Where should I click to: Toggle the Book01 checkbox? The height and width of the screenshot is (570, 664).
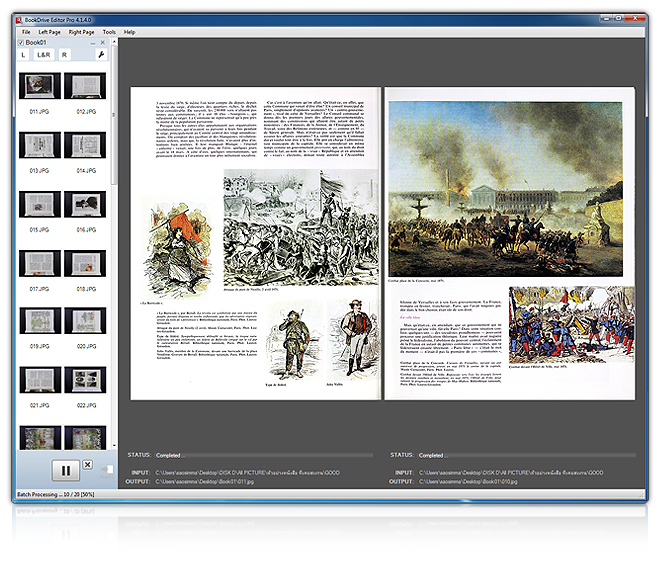tap(21, 43)
